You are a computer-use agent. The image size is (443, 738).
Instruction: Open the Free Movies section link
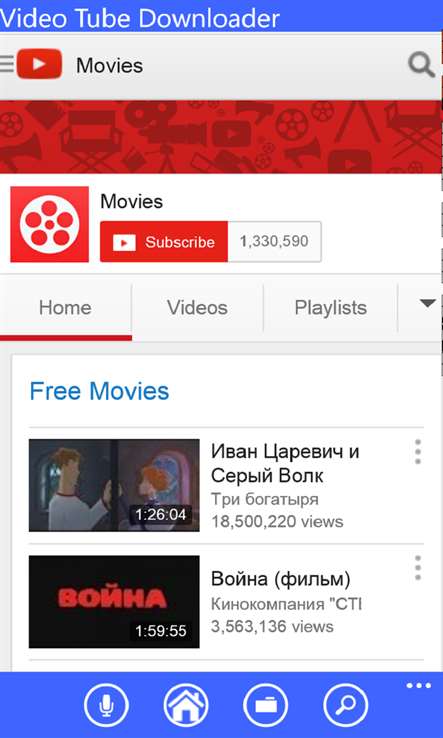[99, 392]
